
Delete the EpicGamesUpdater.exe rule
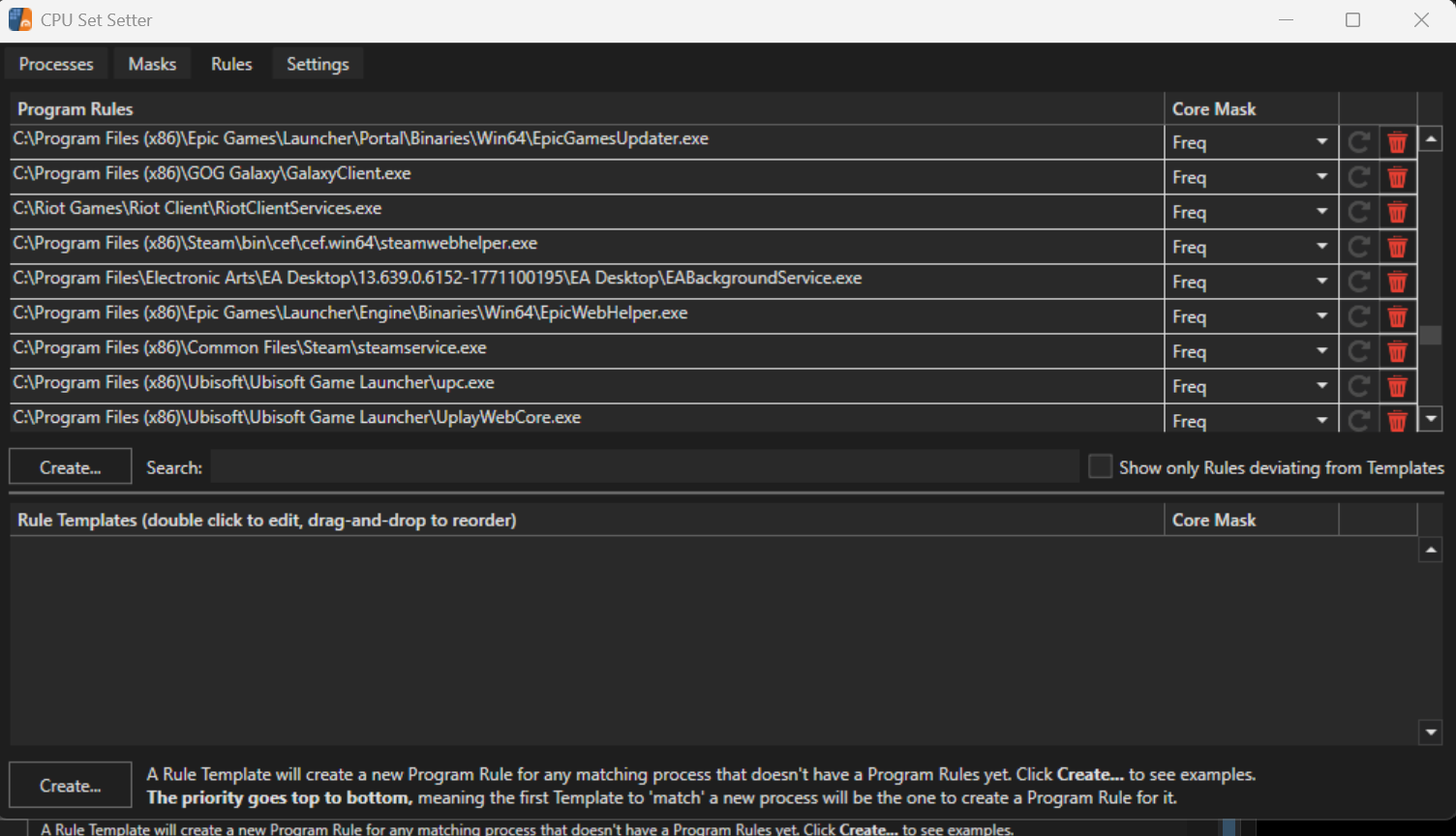[1397, 142]
